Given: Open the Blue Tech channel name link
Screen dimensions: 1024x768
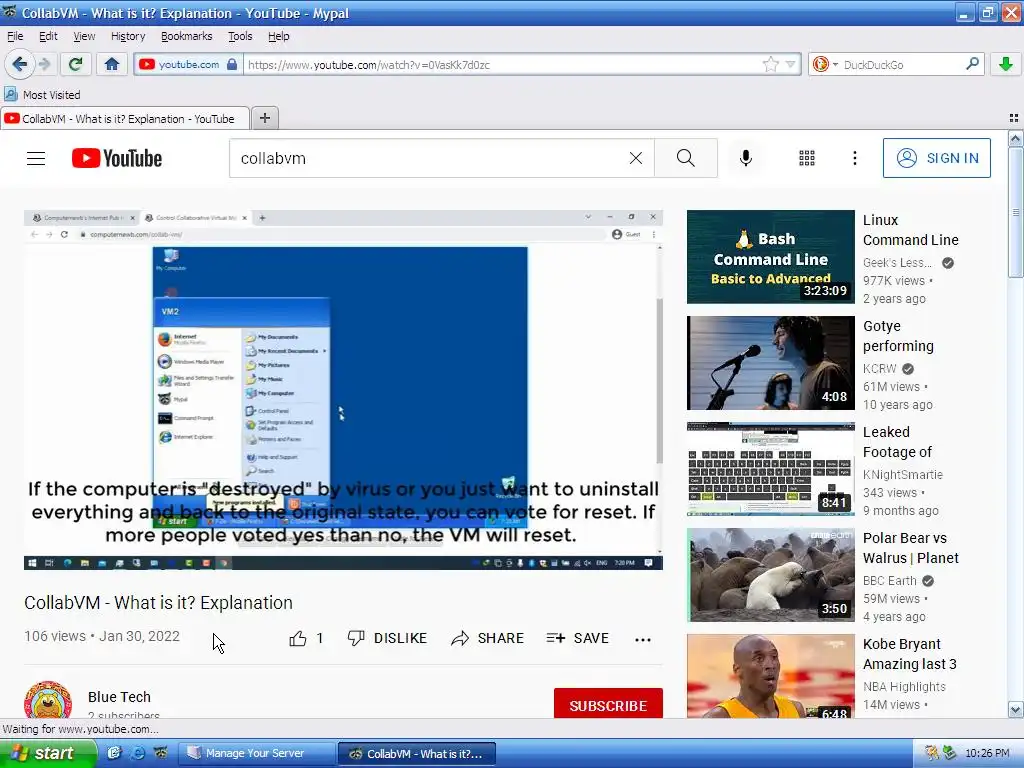Looking at the screenshot, I should pyautogui.click(x=119, y=697).
